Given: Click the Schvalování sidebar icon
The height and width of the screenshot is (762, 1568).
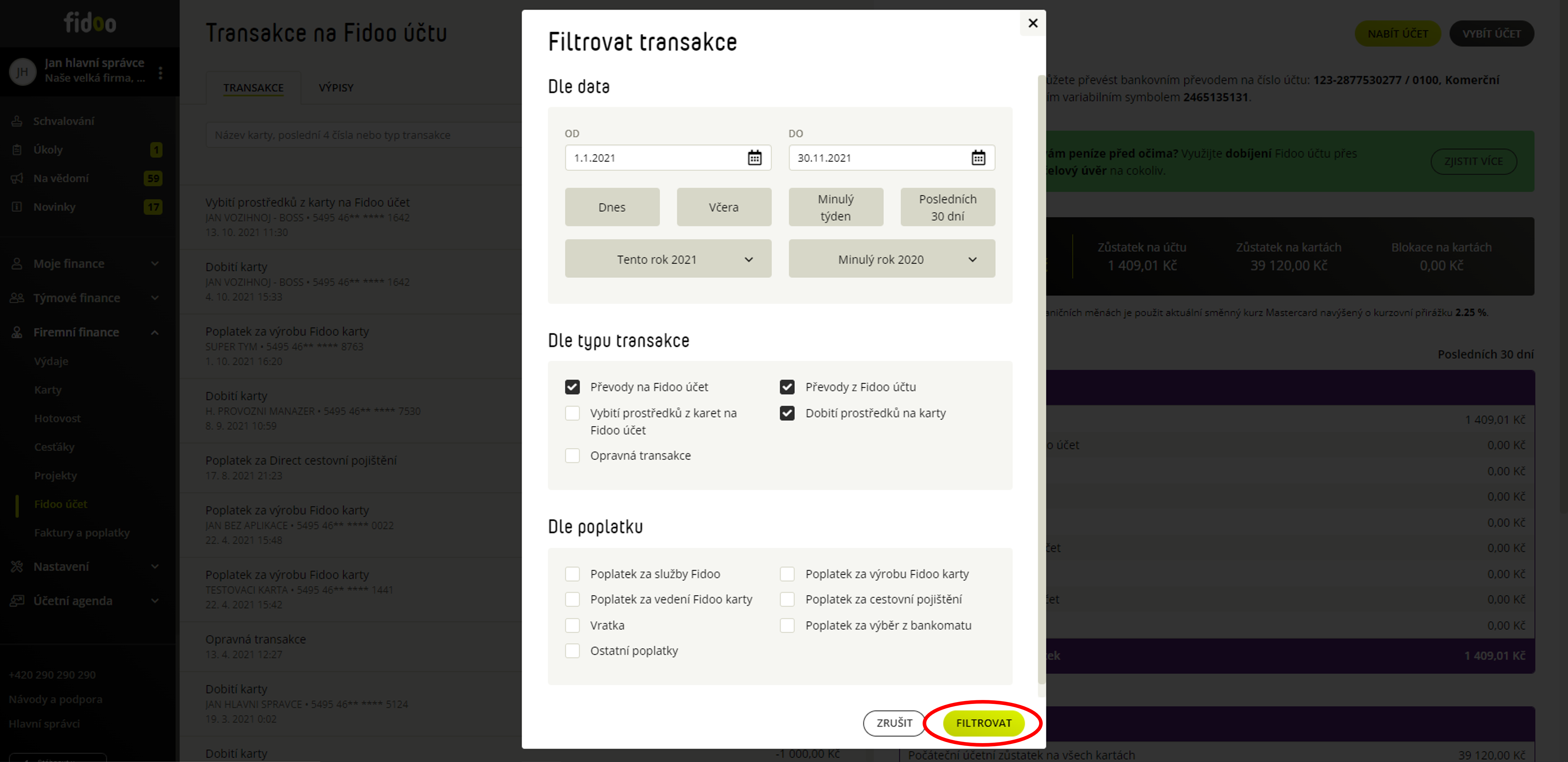Looking at the screenshot, I should point(17,121).
